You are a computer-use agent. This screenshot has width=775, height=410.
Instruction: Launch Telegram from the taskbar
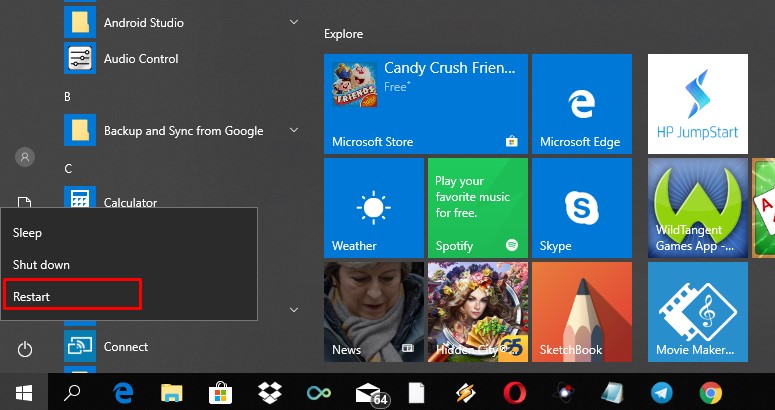tap(661, 393)
